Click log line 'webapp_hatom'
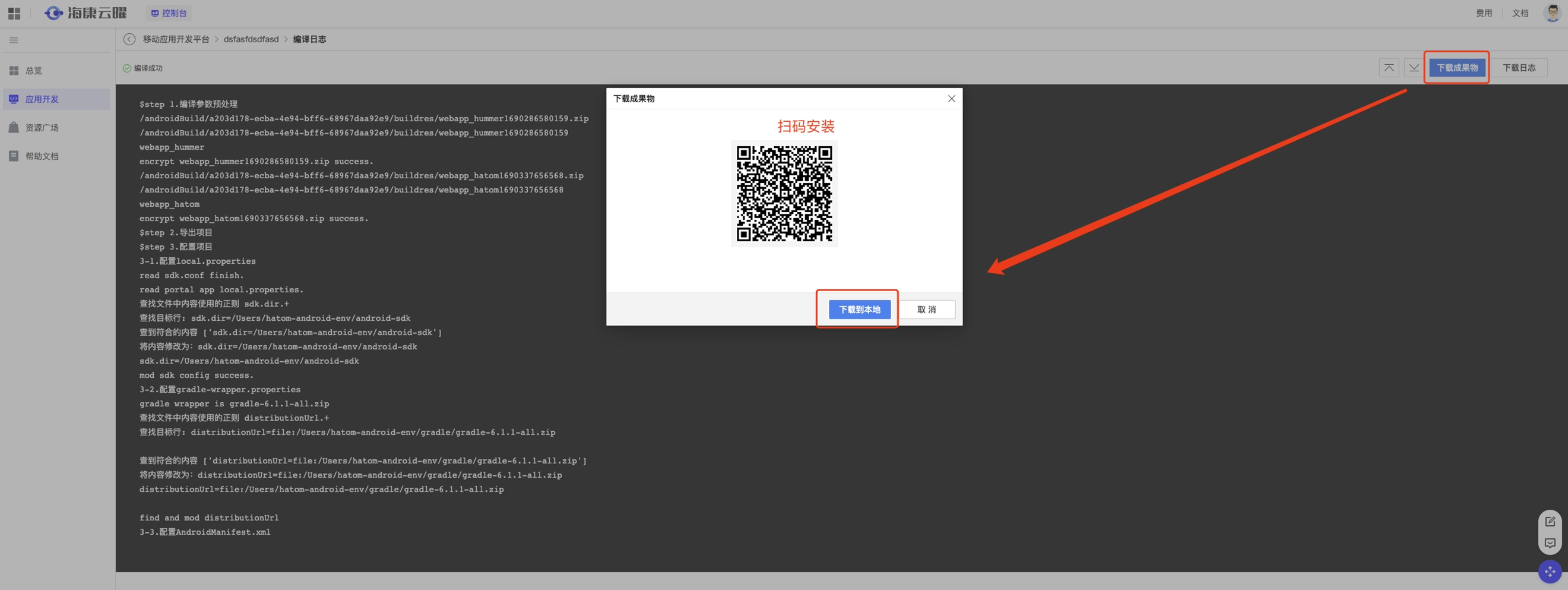Image resolution: width=1568 pixels, height=590 pixels. click(169, 204)
